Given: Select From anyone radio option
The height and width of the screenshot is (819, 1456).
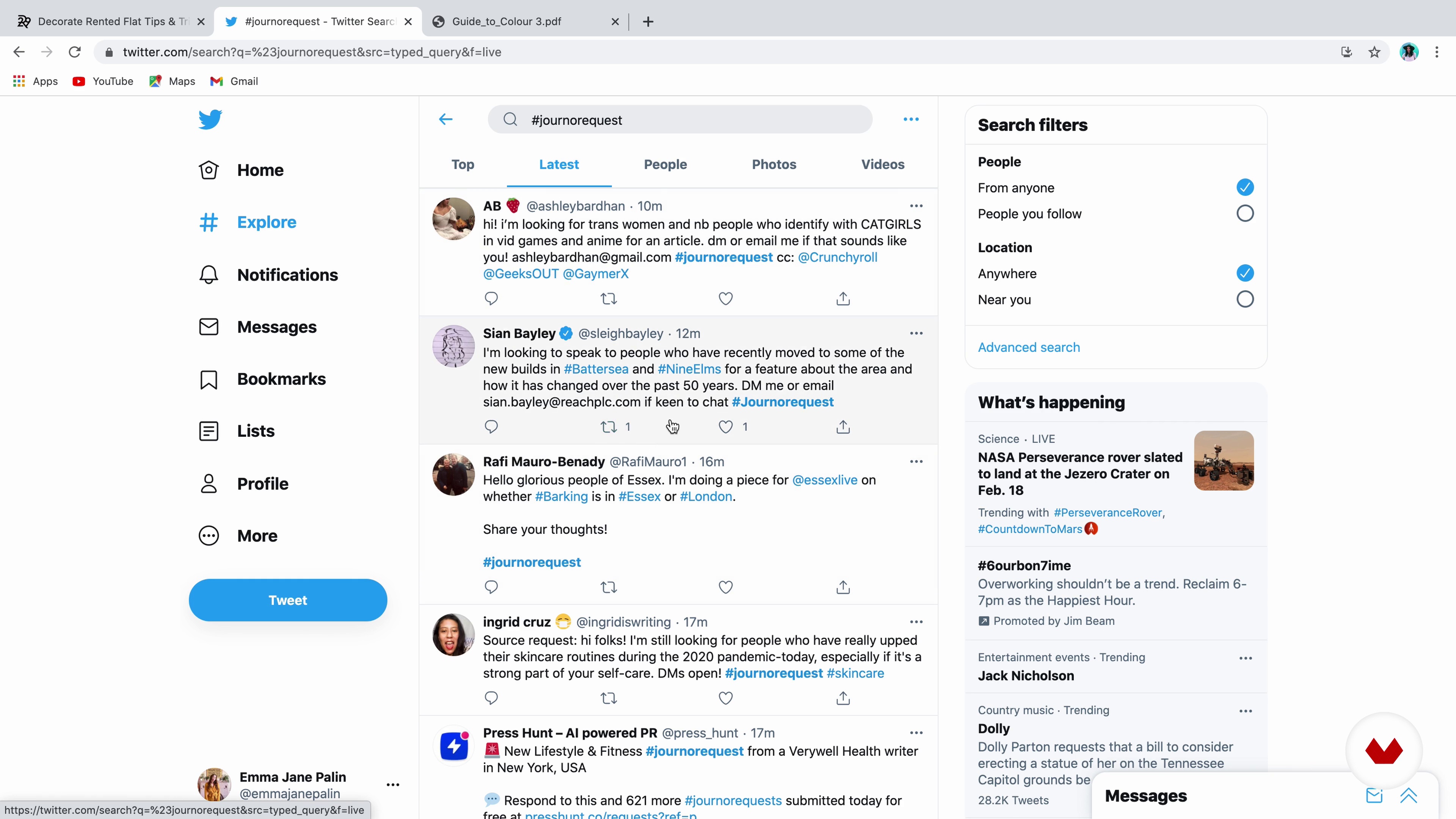Looking at the screenshot, I should click(x=1244, y=187).
